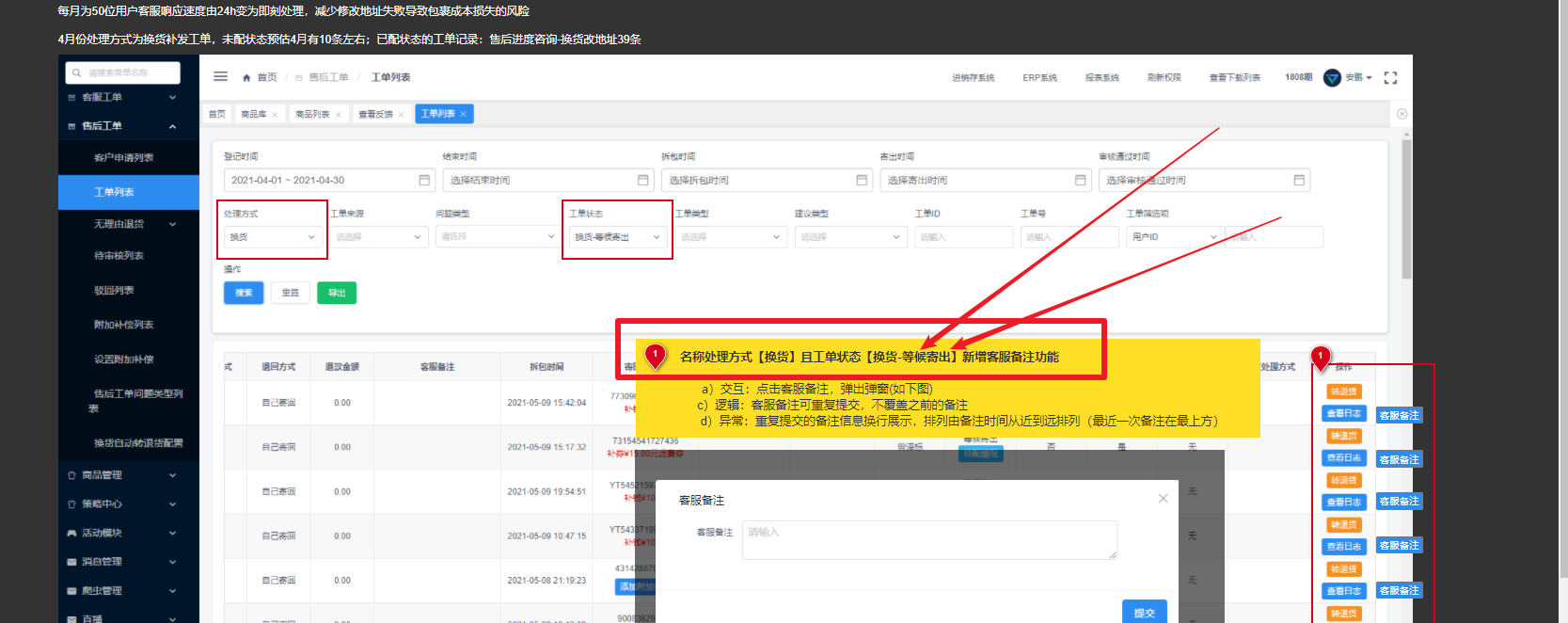Click the 活动模块 gamepad icon
This screenshot has height=623, width=1568.
click(71, 533)
